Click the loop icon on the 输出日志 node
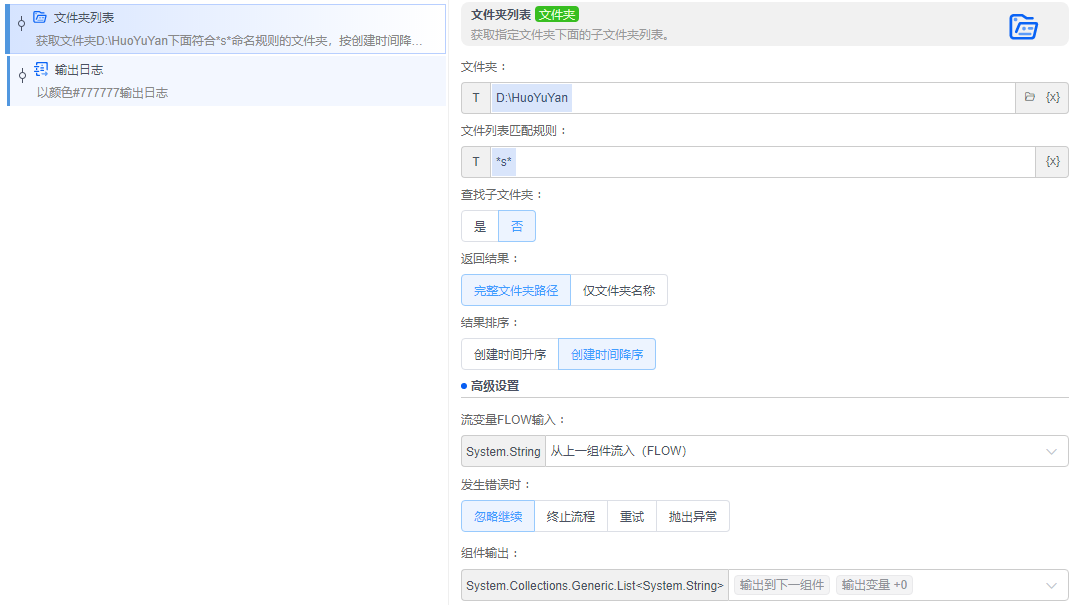The image size is (1073, 605). pos(39,69)
